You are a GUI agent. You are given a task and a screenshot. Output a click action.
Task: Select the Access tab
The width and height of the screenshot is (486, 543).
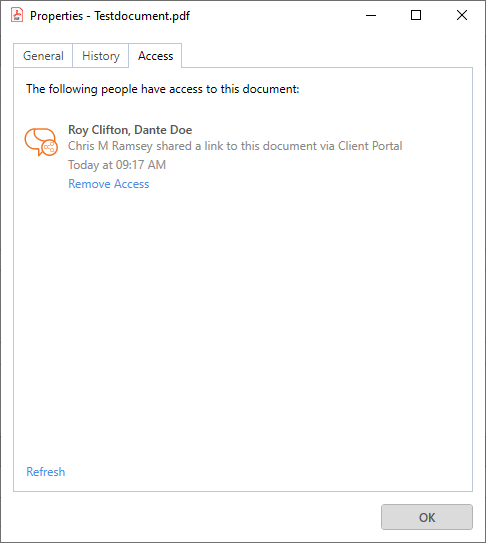click(155, 56)
